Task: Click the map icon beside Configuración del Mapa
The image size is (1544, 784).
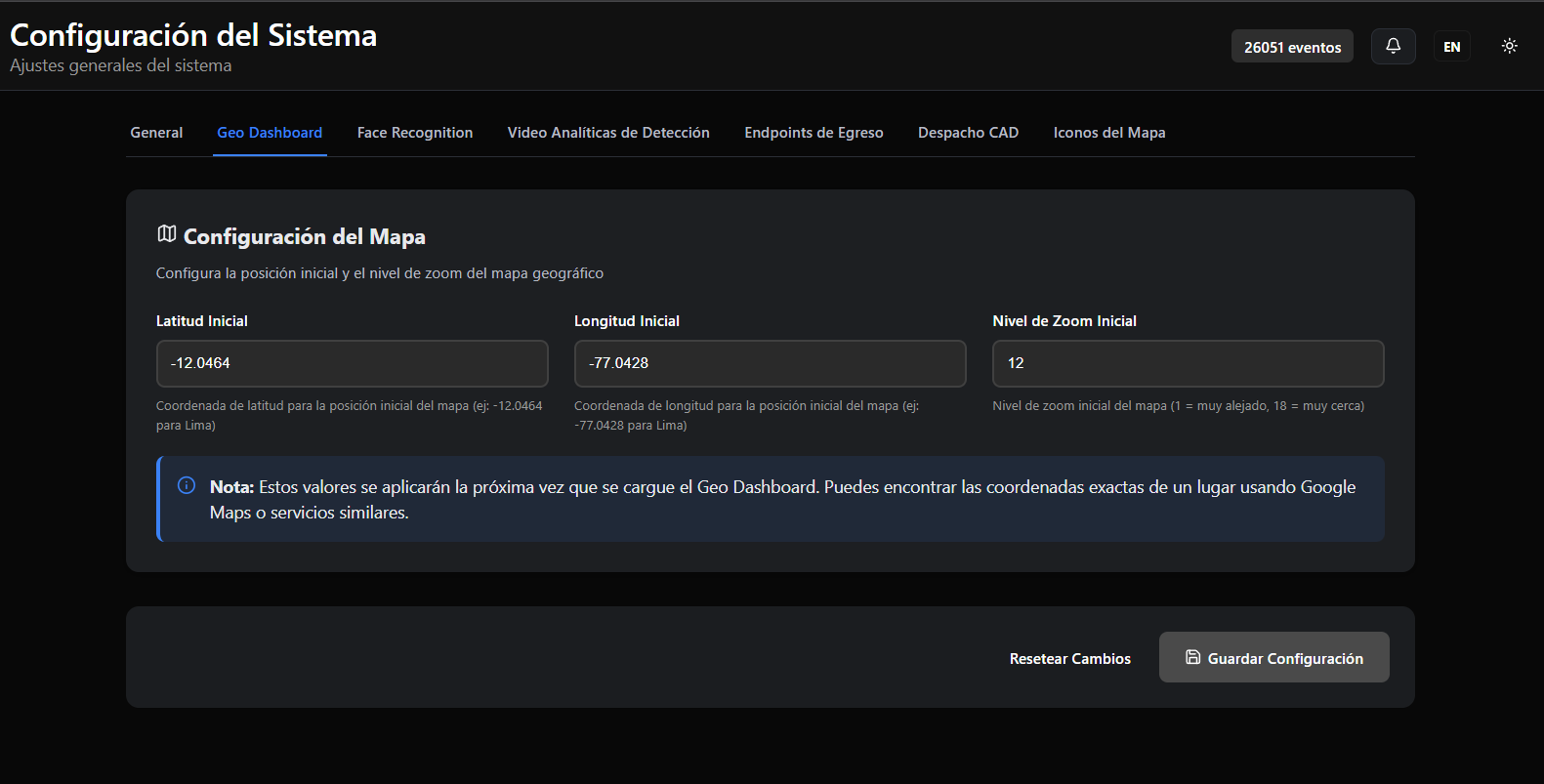Action: [167, 234]
